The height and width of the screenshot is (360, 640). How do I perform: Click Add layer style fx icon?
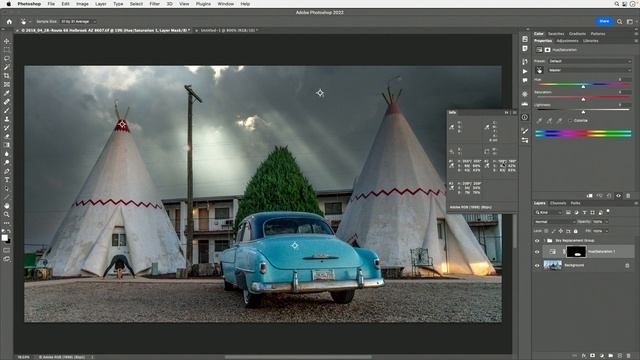(x=584, y=356)
